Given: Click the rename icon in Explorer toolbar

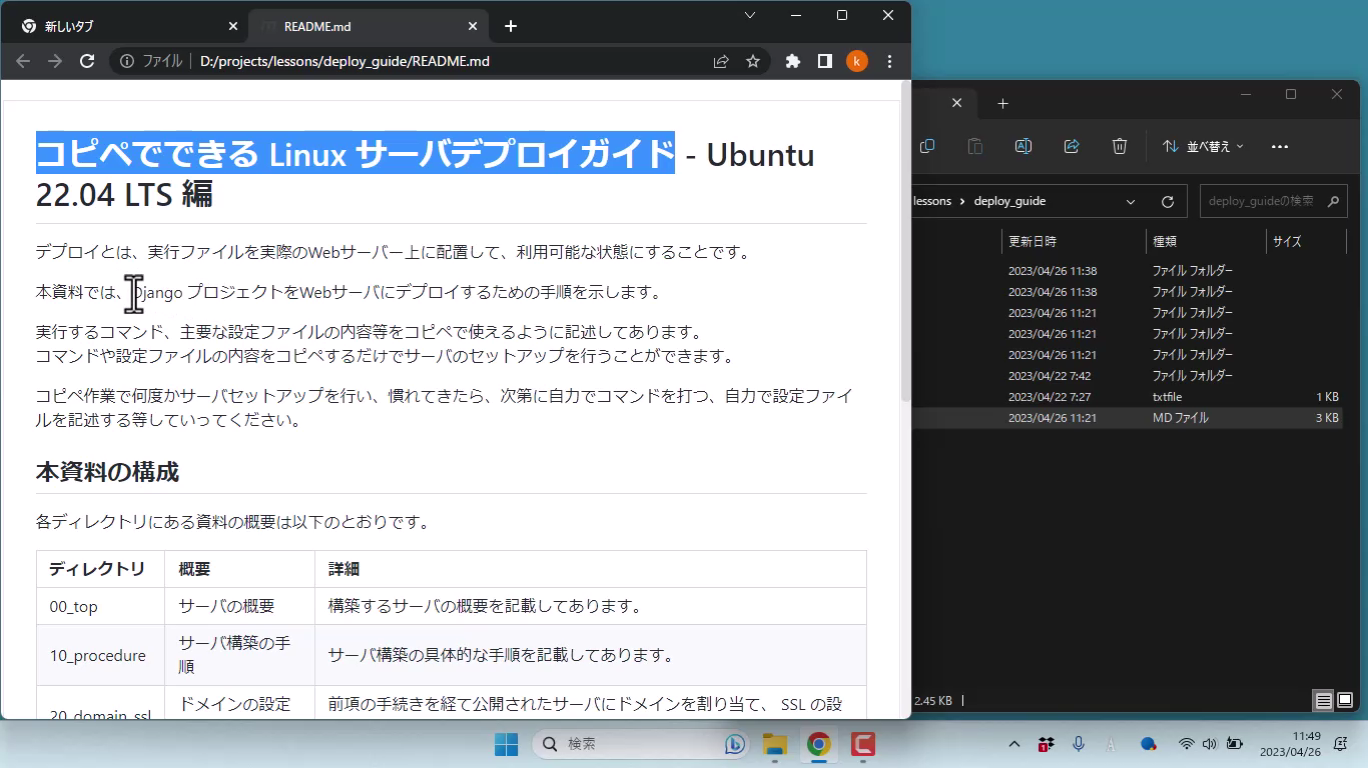Looking at the screenshot, I should coord(1023,146).
